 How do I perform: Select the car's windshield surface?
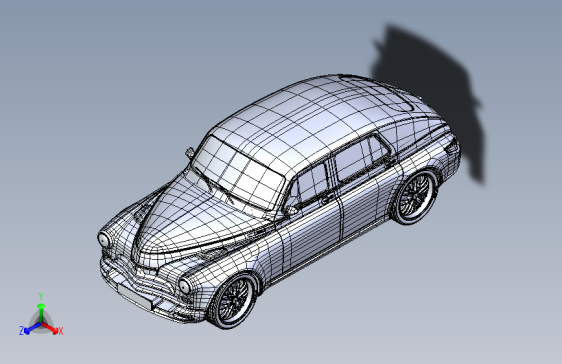[238, 173]
